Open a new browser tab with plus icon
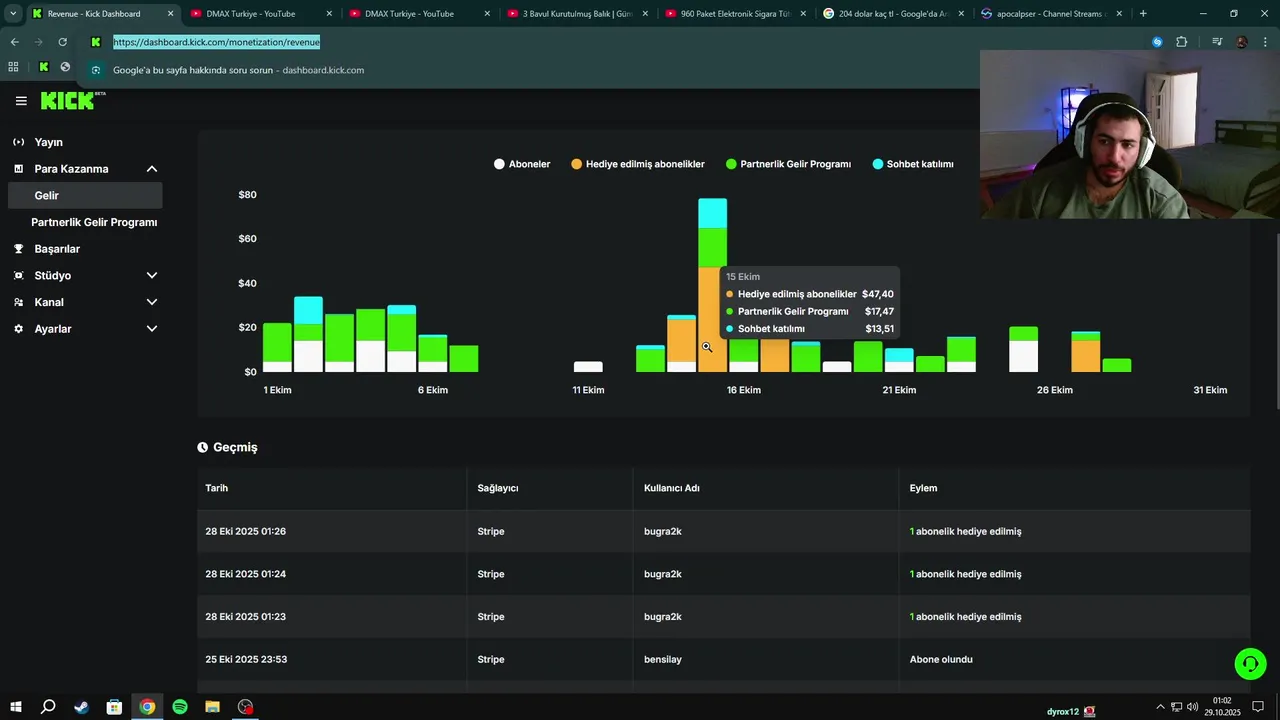The width and height of the screenshot is (1280, 720). (1143, 14)
